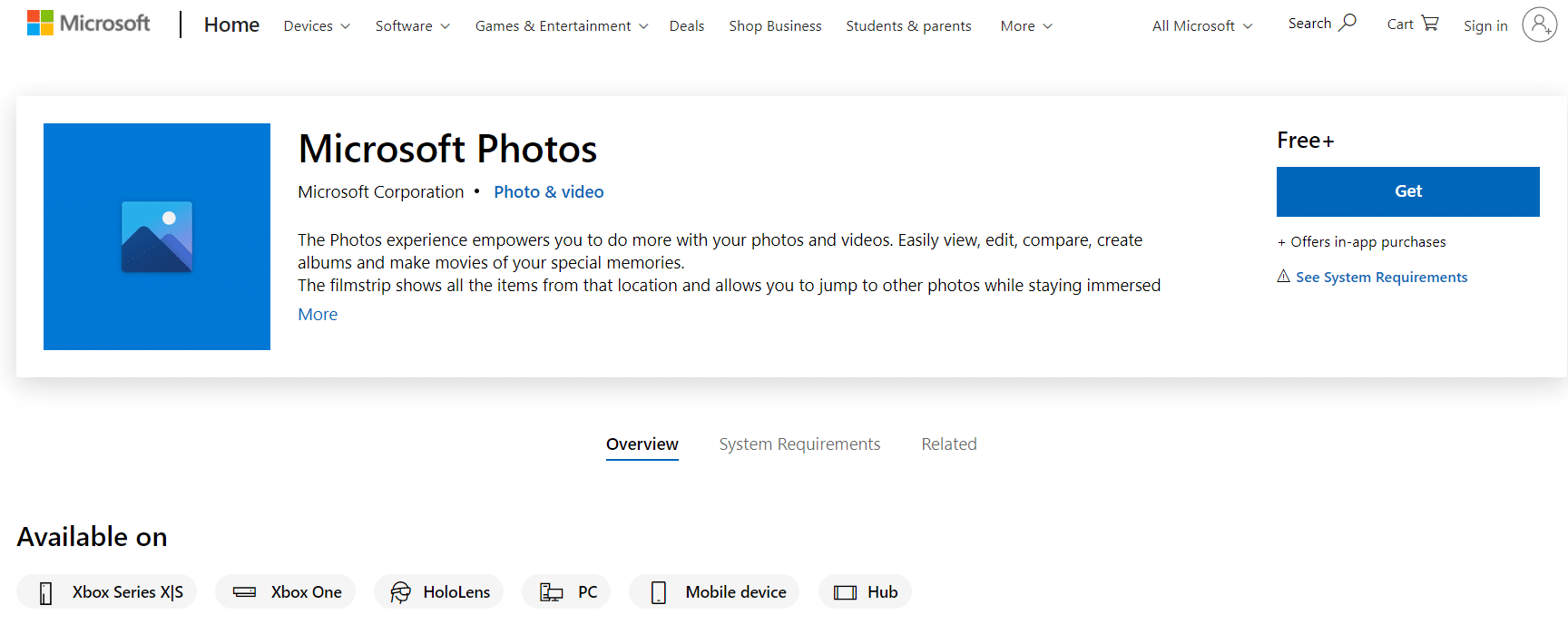Expand the More navigation menu
Screen dimensions: 1568x644
pyautogui.click(x=1026, y=26)
